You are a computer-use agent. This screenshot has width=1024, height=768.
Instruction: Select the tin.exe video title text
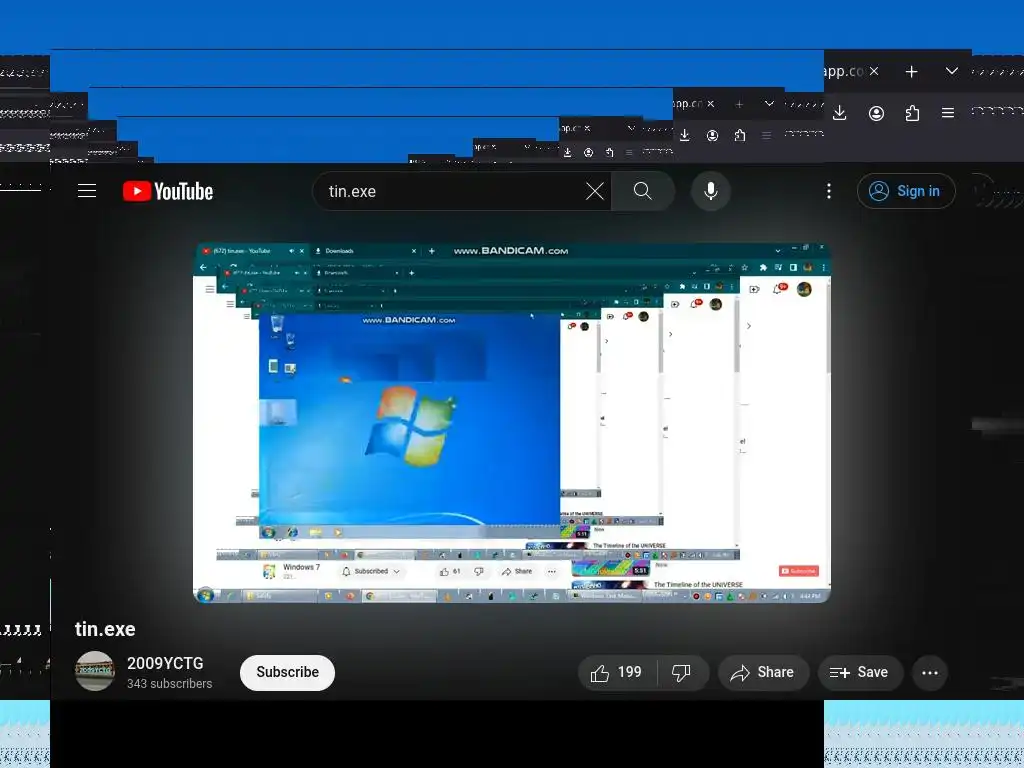[105, 629]
